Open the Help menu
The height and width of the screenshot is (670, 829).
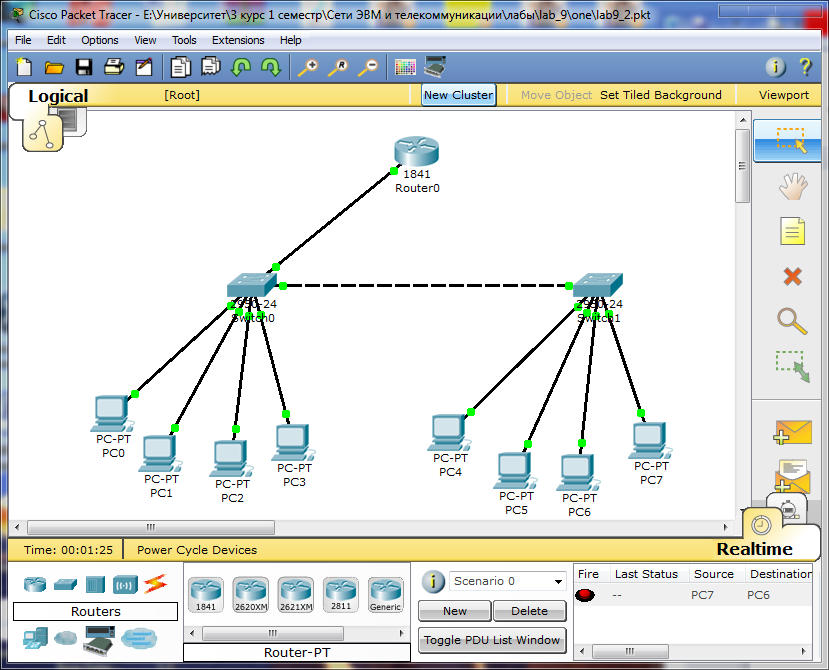(x=290, y=40)
